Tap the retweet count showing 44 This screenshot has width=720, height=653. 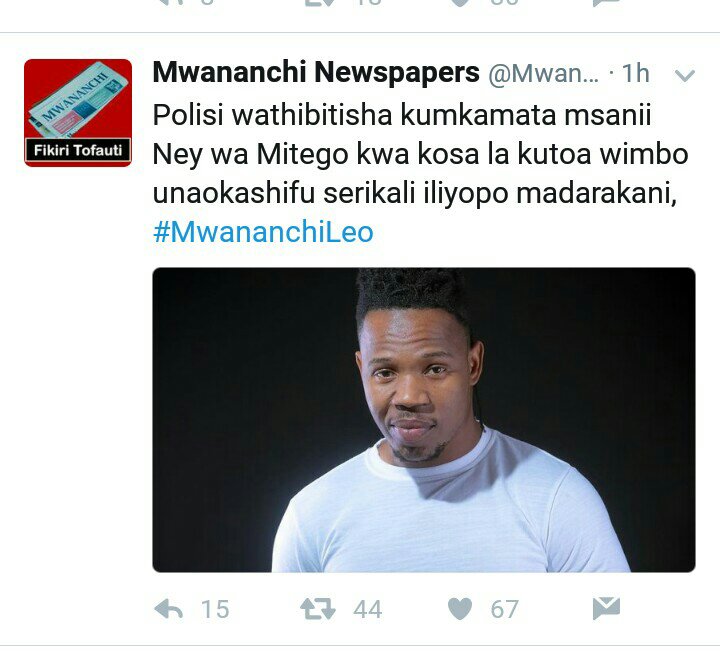[367, 610]
